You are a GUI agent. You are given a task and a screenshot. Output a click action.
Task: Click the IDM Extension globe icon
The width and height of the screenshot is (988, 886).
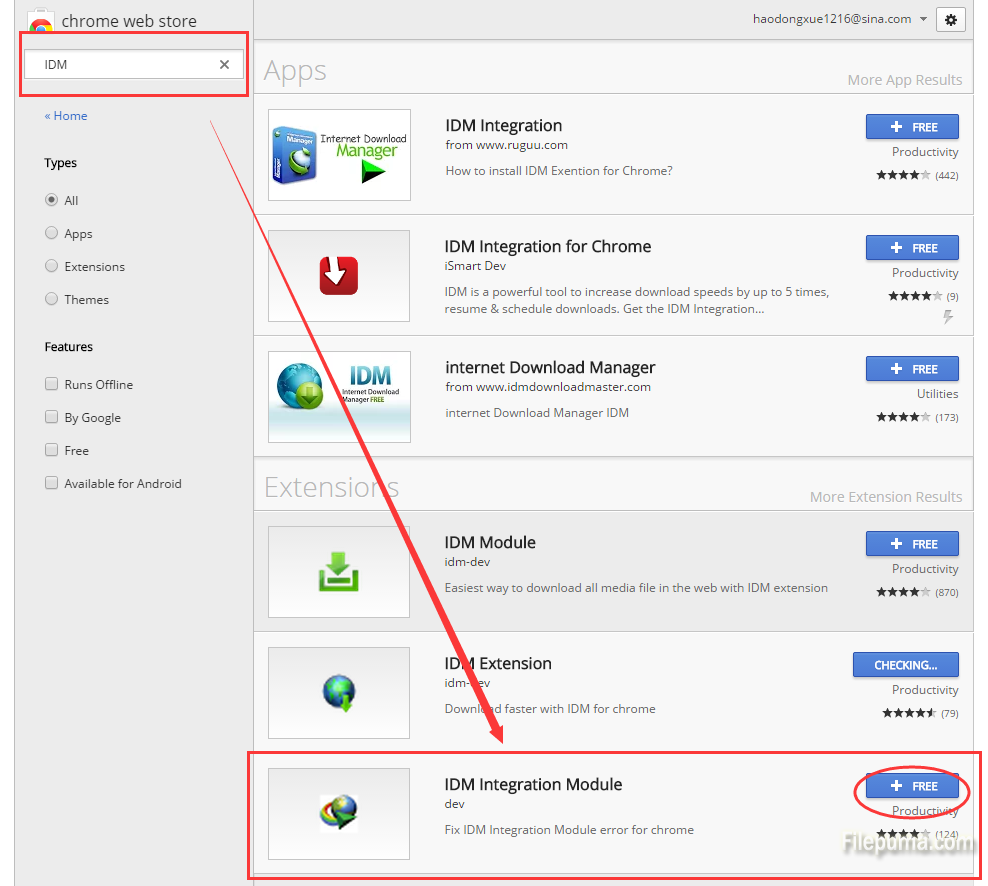point(338,693)
